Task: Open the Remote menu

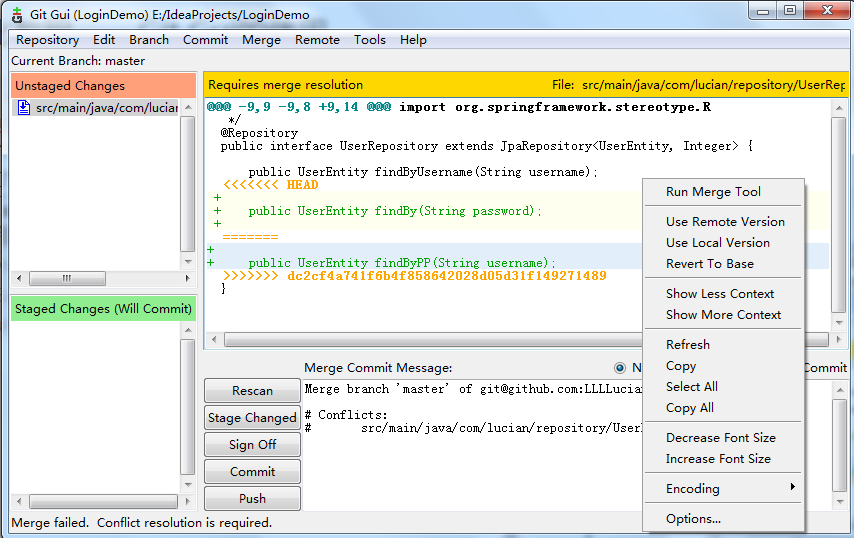Action: tap(317, 40)
